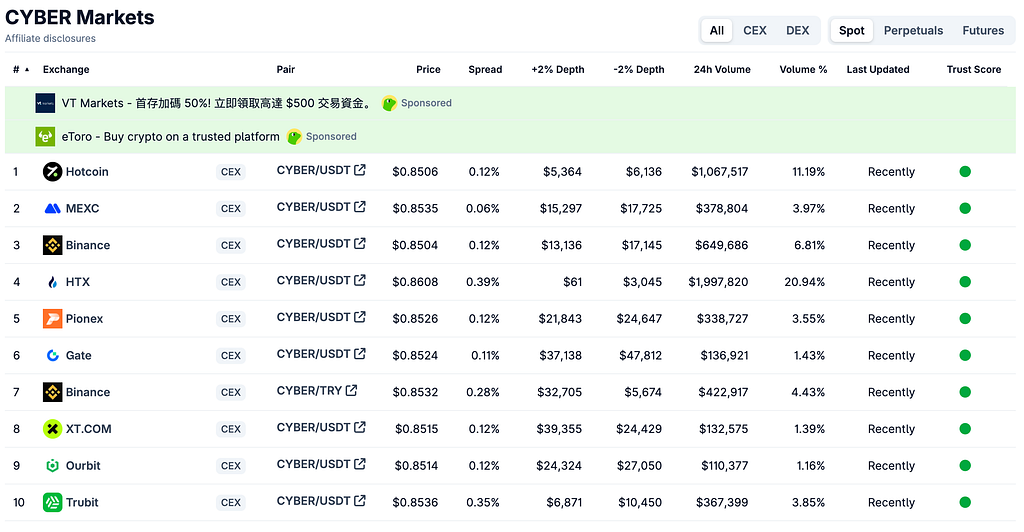Click green trust score dot for Hotcoin
The height and width of the screenshot is (532, 1024).
(965, 172)
